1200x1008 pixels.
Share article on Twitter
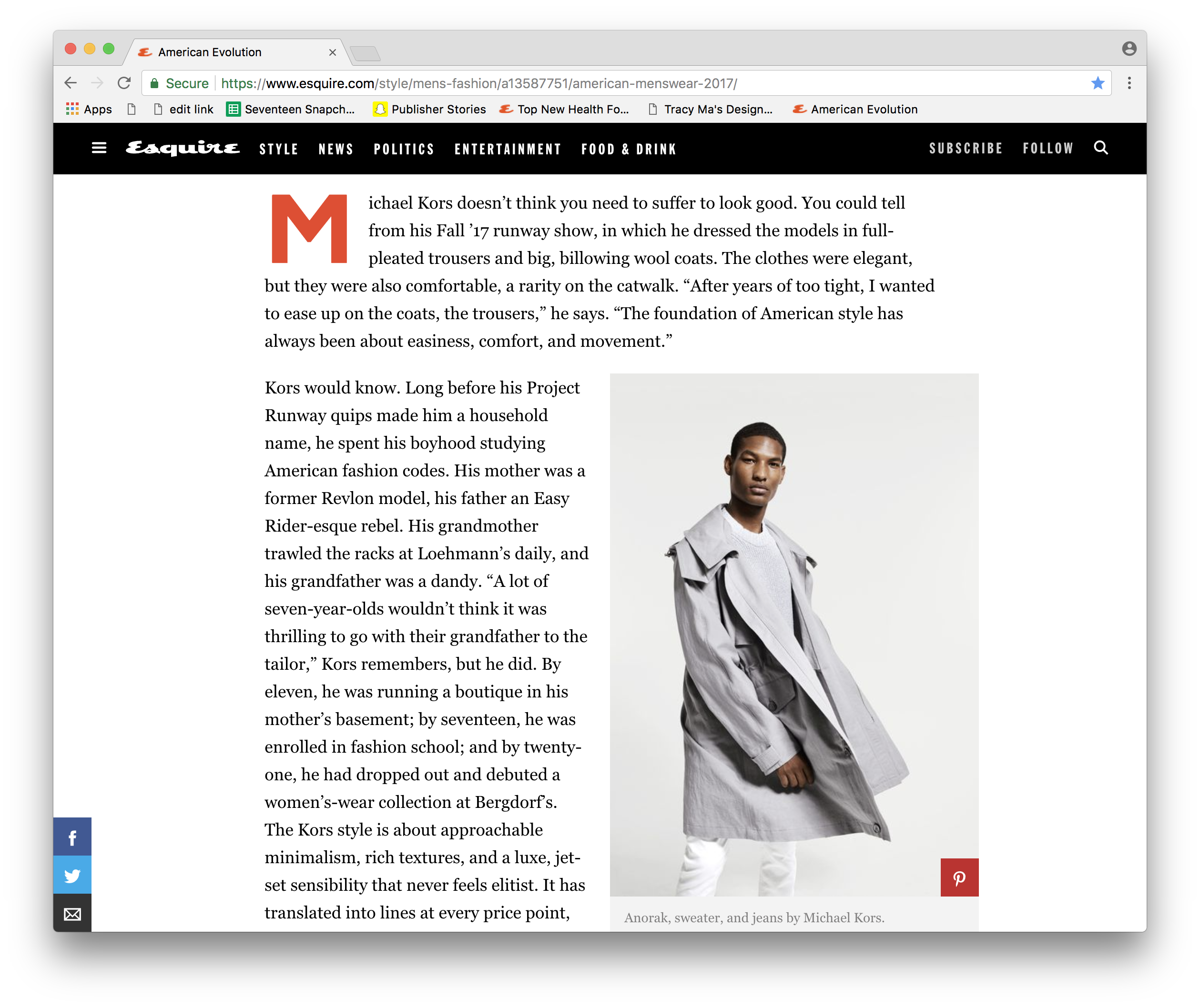[72, 875]
